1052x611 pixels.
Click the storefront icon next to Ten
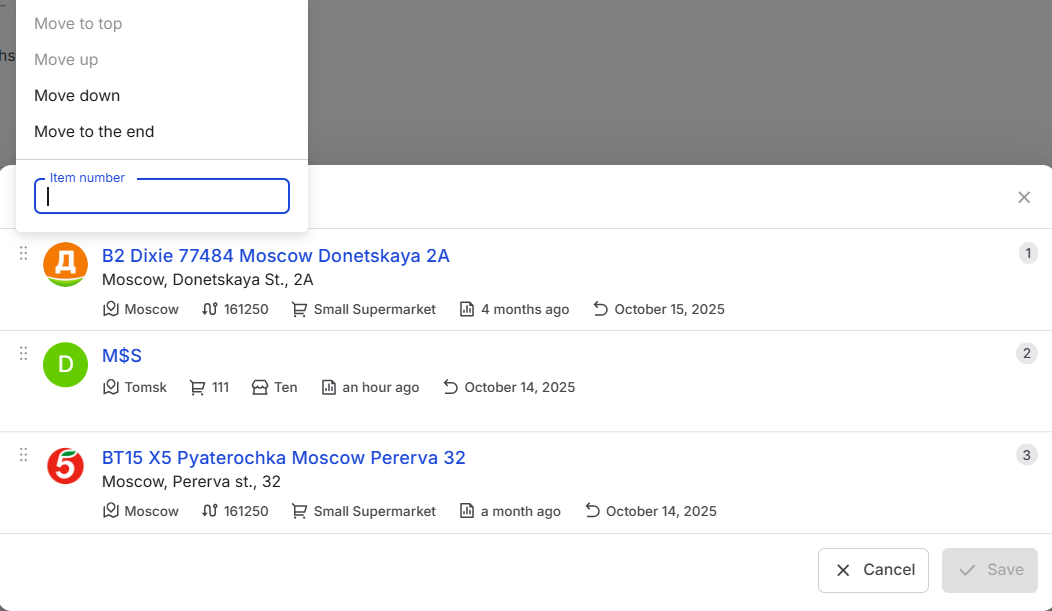point(260,387)
